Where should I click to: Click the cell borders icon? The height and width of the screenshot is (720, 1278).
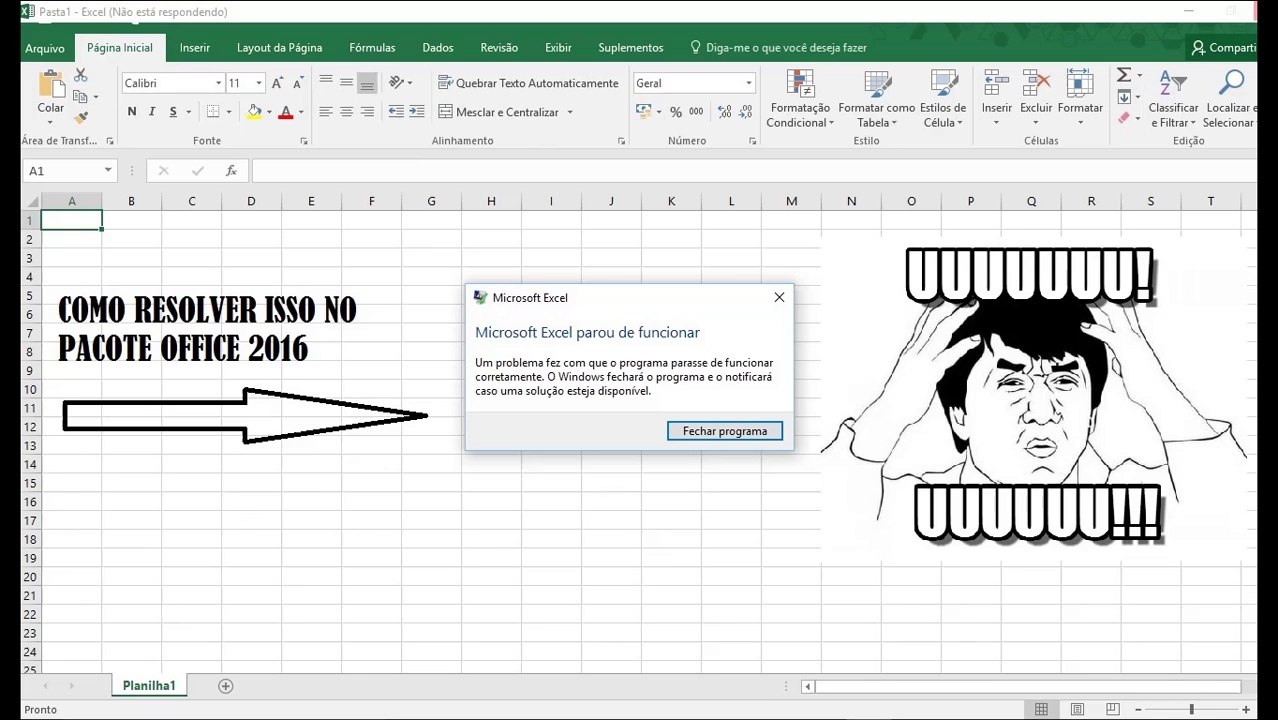(213, 112)
